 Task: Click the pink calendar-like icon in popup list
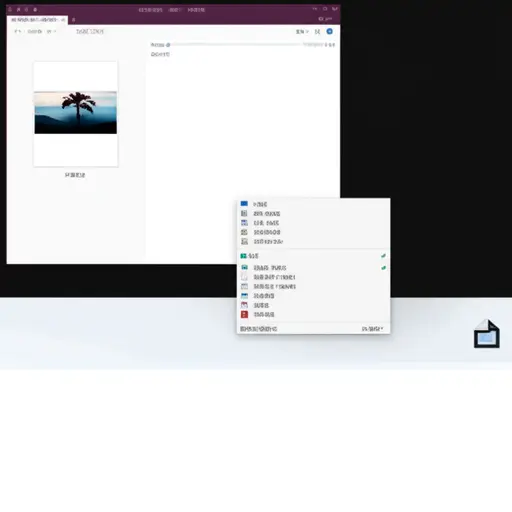[244, 305]
